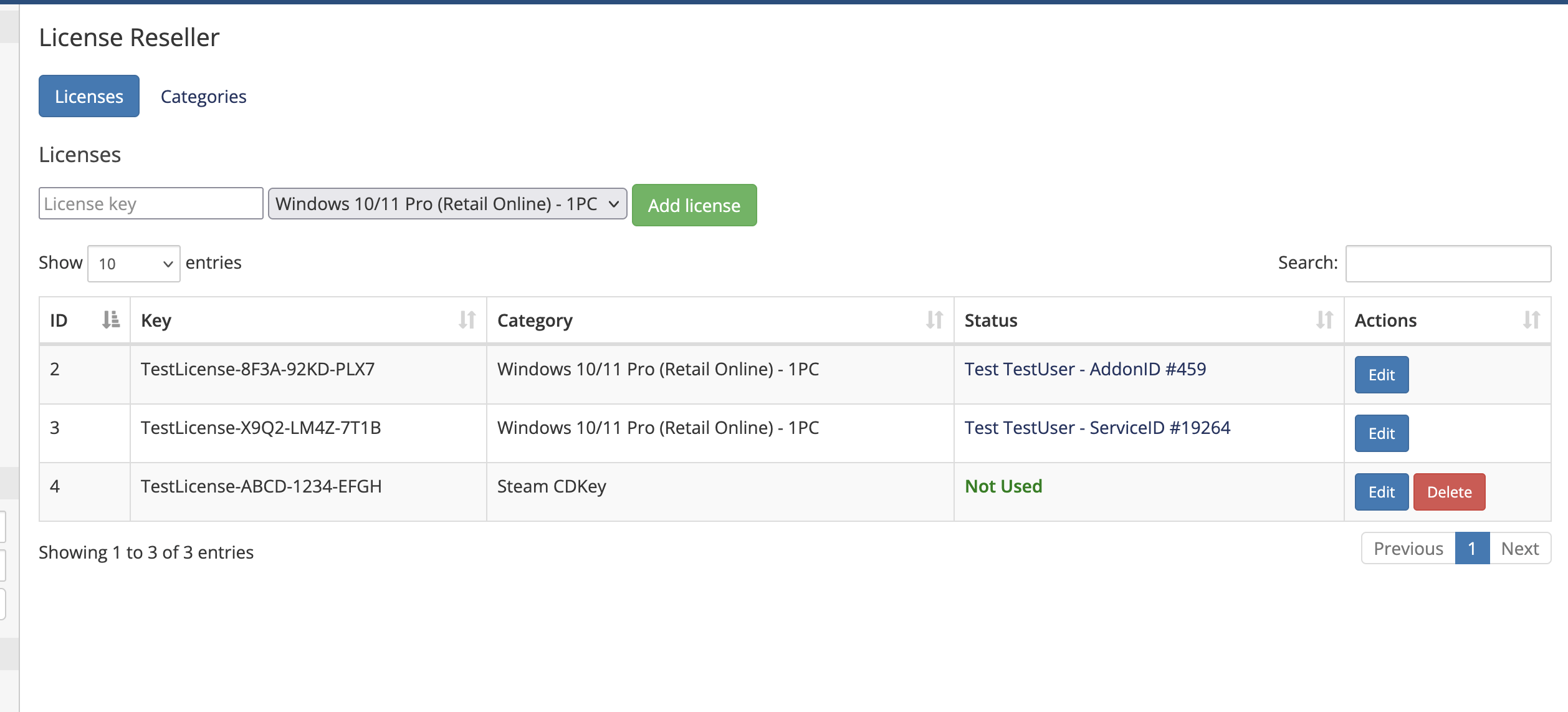Select the Licenses tab

[89, 97]
